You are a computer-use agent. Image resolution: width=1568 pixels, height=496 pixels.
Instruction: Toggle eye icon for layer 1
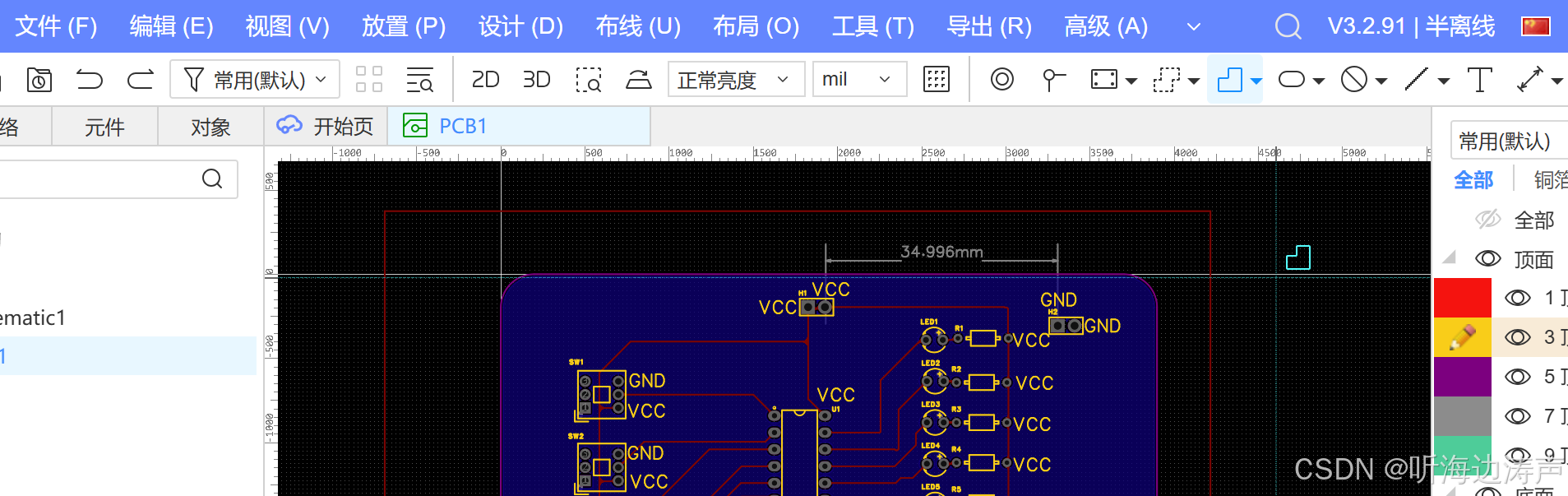click(x=1518, y=298)
